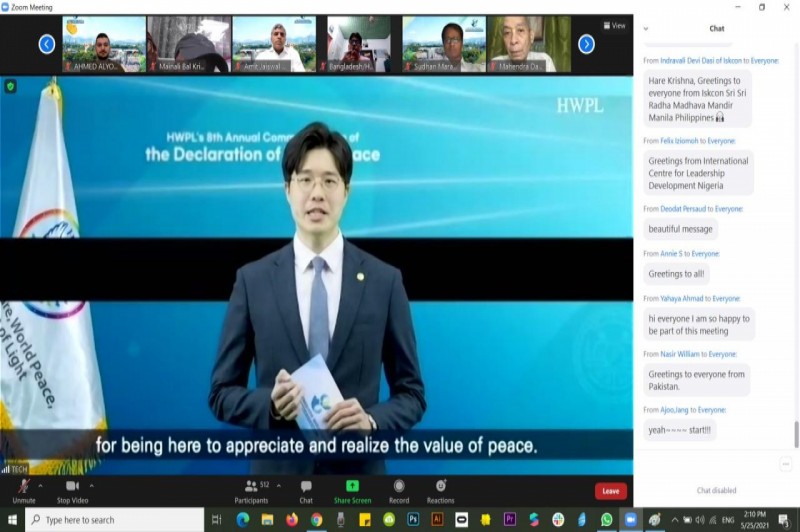Leave the meeting

(610, 491)
